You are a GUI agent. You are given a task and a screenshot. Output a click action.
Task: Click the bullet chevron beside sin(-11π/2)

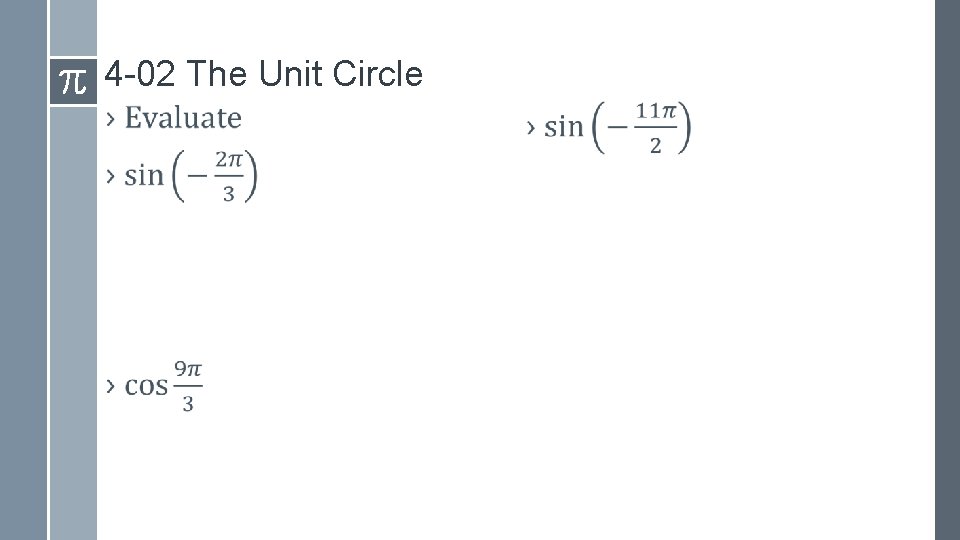coord(531,127)
